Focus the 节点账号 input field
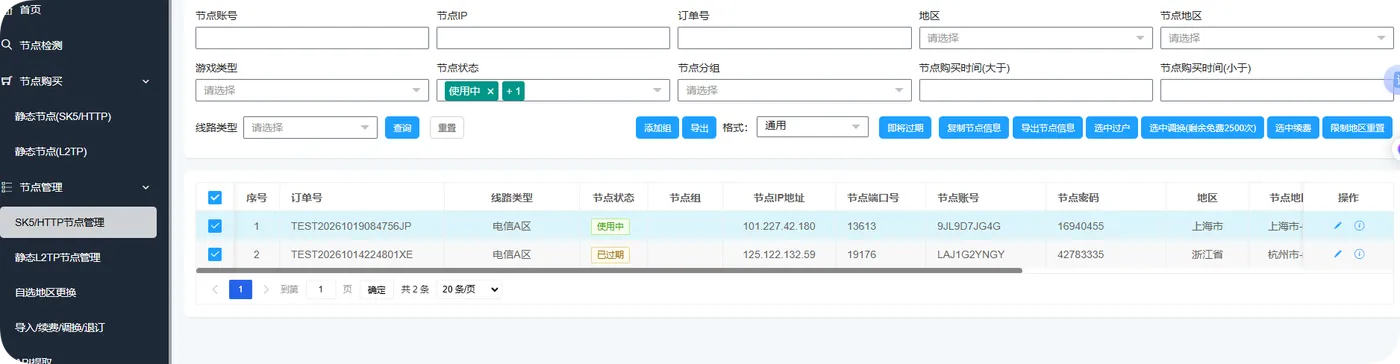This screenshot has width=1400, height=364. tap(312, 38)
